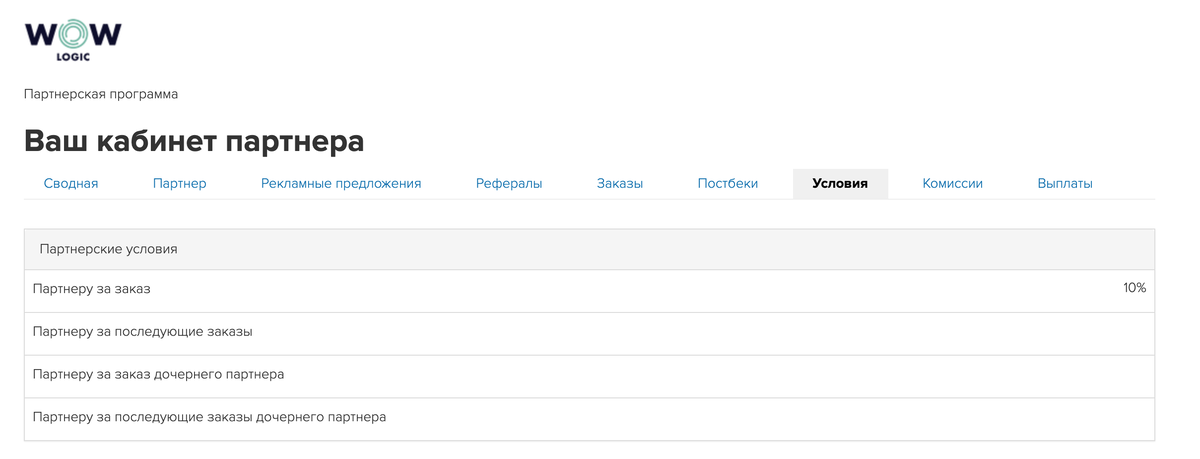Click the Ваш кабинет партнера heading

194,141
